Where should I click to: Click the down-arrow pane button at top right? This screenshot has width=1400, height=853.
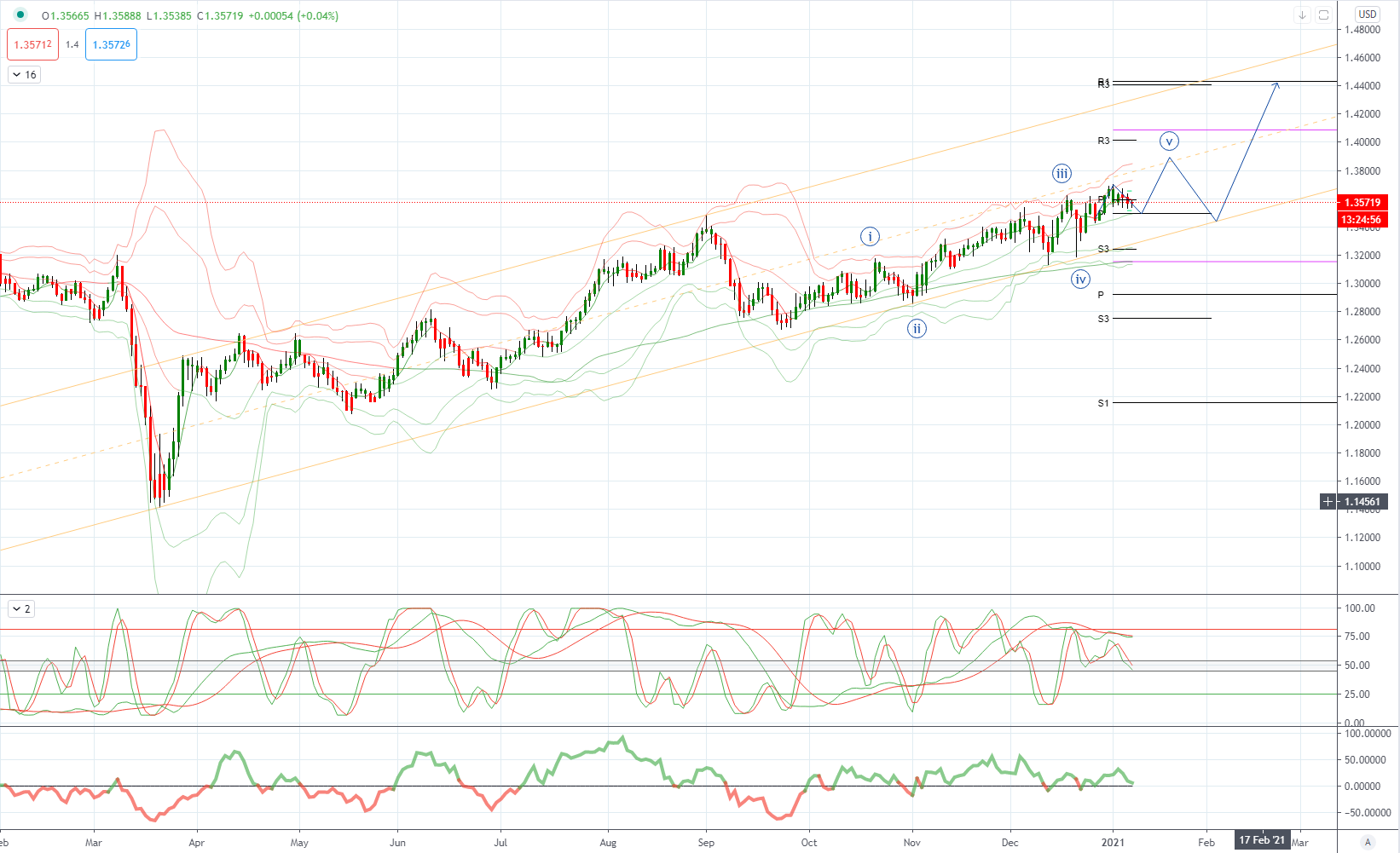coord(1302,14)
